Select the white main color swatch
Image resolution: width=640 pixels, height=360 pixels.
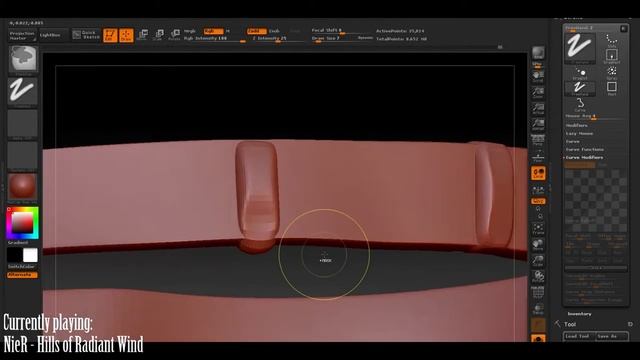point(30,255)
